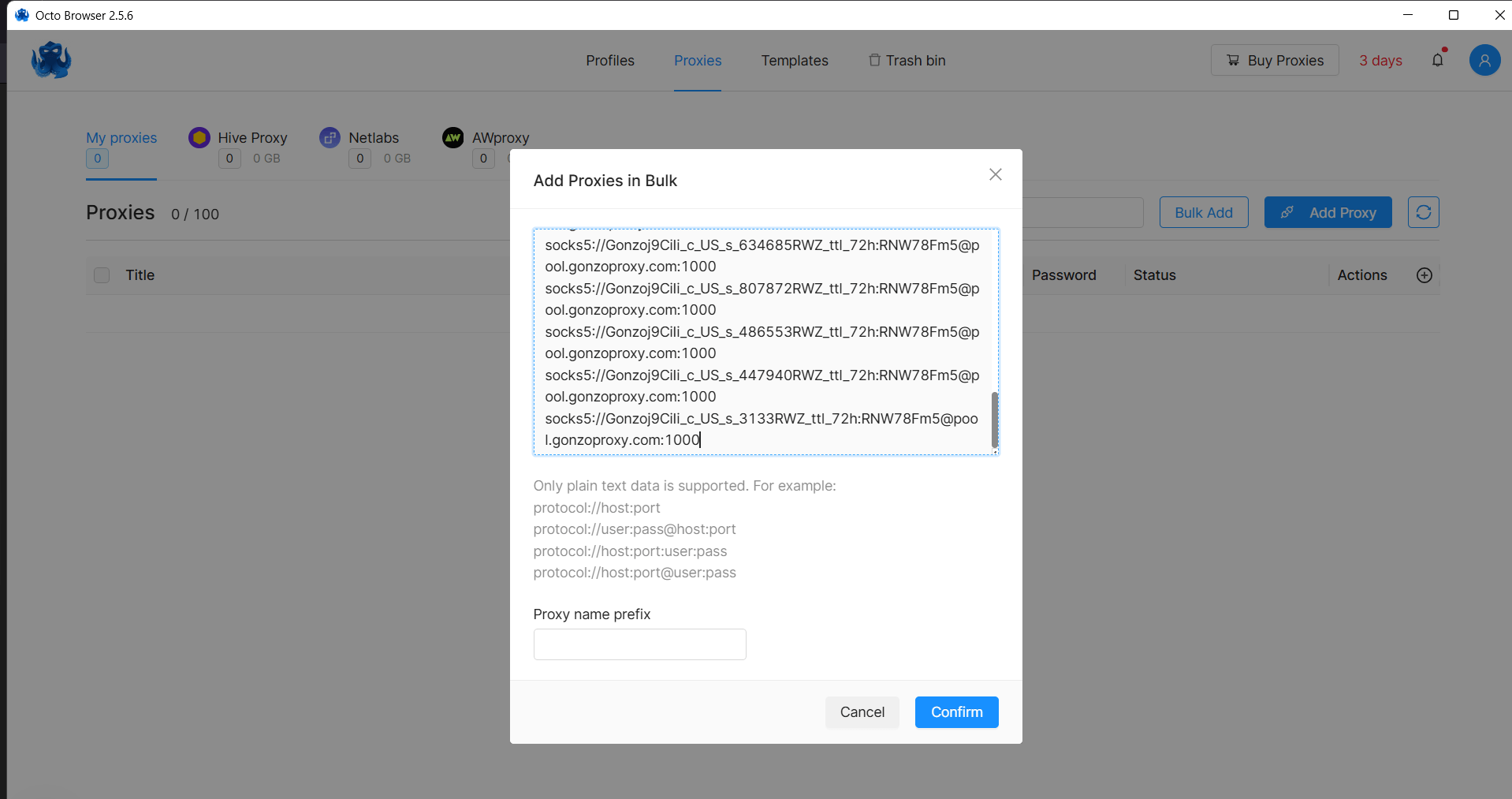Click the refresh proxies icon button
The height and width of the screenshot is (799, 1512).
1423,212
